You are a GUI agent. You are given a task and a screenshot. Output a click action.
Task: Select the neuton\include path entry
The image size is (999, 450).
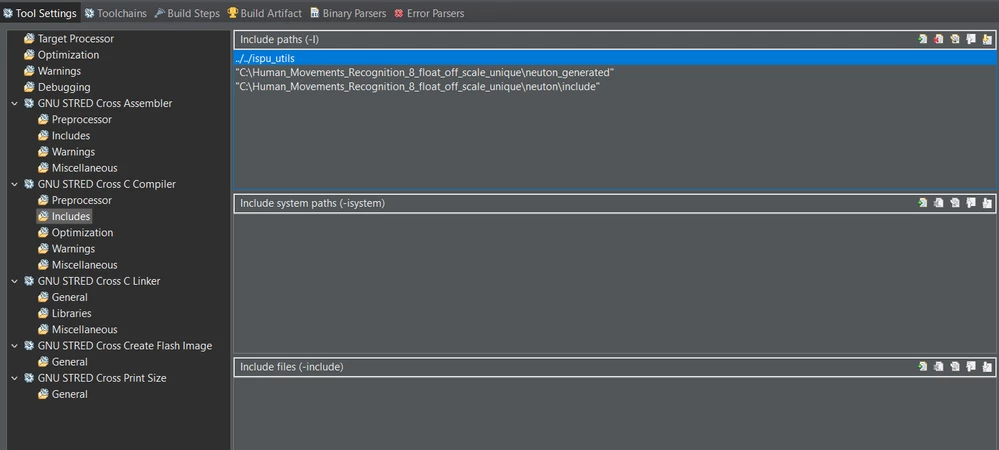pyautogui.click(x=418, y=86)
